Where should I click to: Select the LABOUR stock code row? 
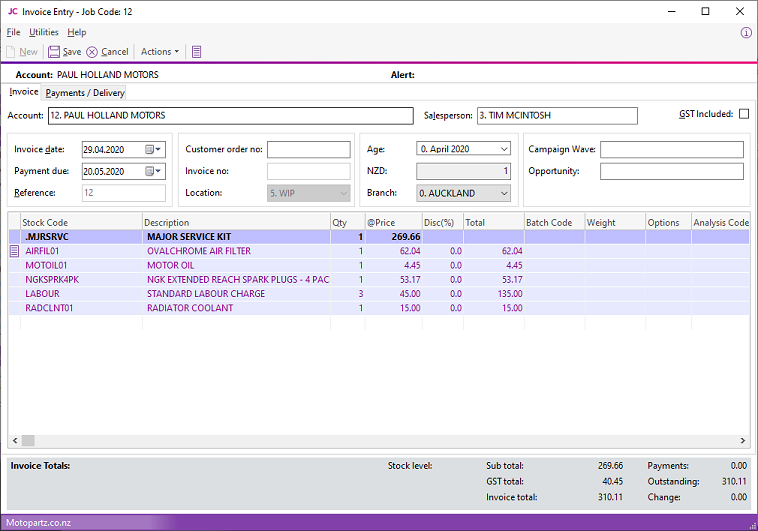(x=41, y=294)
